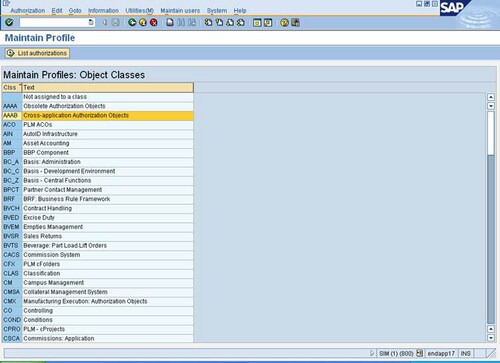This screenshot has width=500, height=363.
Task: Click the red Cancel icon
Action: click(154, 22)
